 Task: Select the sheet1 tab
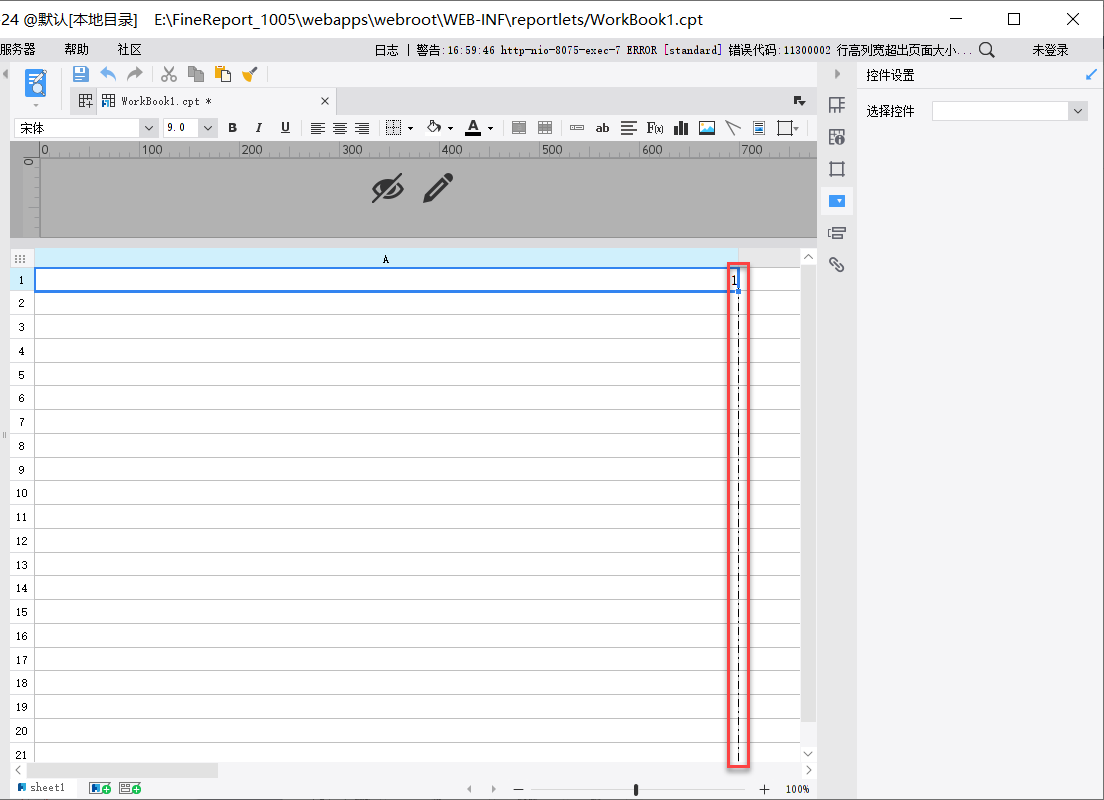(x=41, y=788)
